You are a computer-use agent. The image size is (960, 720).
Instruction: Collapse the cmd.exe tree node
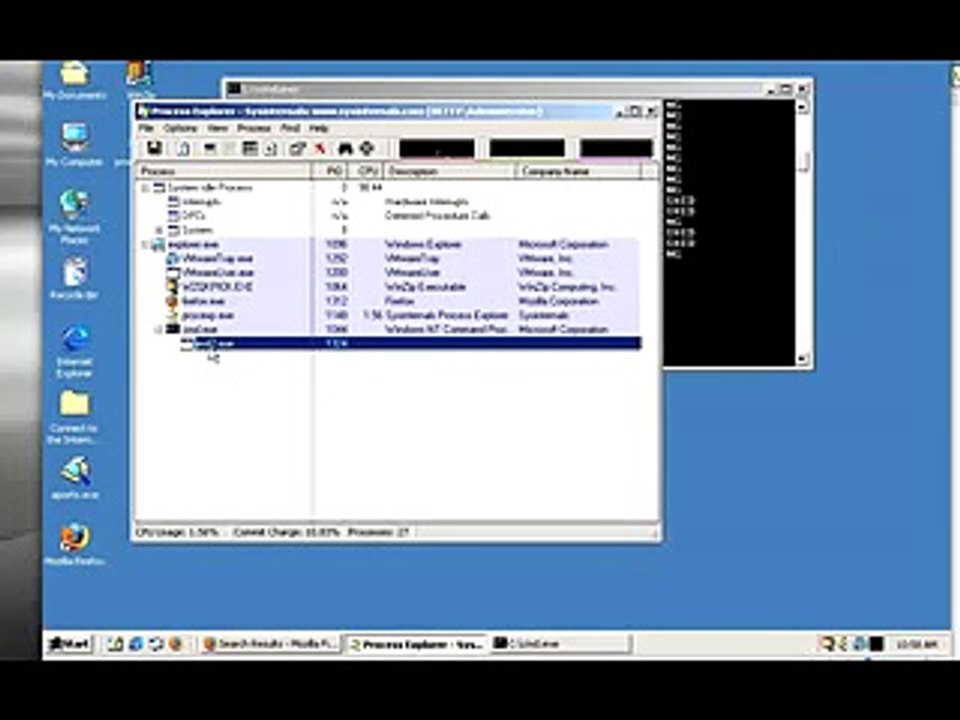(x=159, y=329)
